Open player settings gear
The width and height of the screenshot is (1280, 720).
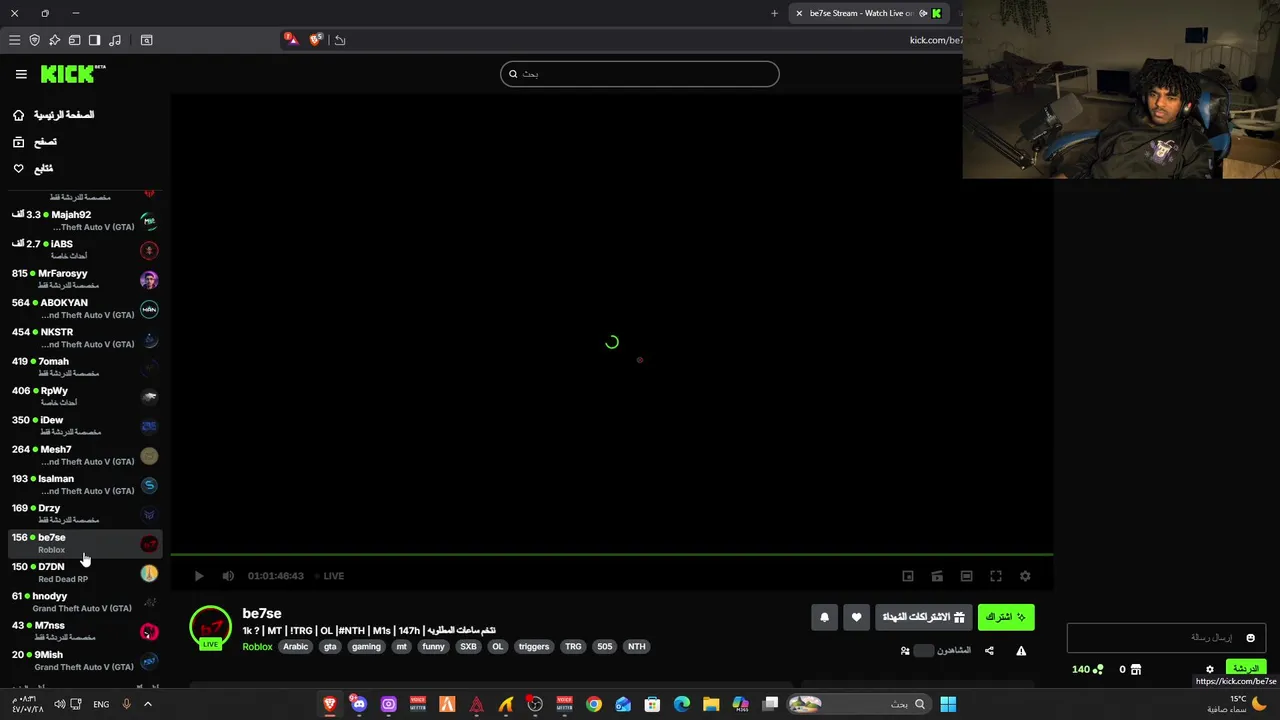1025,576
